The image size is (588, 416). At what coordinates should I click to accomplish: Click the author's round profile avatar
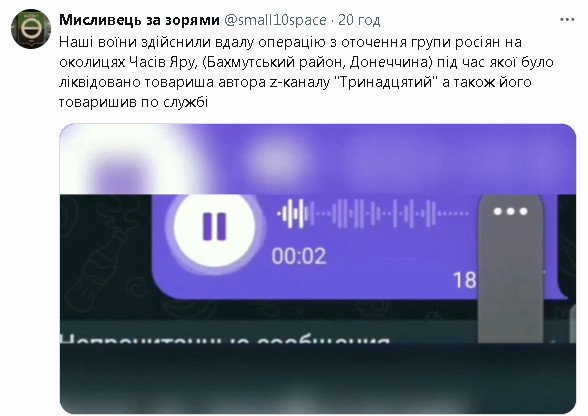31,29
